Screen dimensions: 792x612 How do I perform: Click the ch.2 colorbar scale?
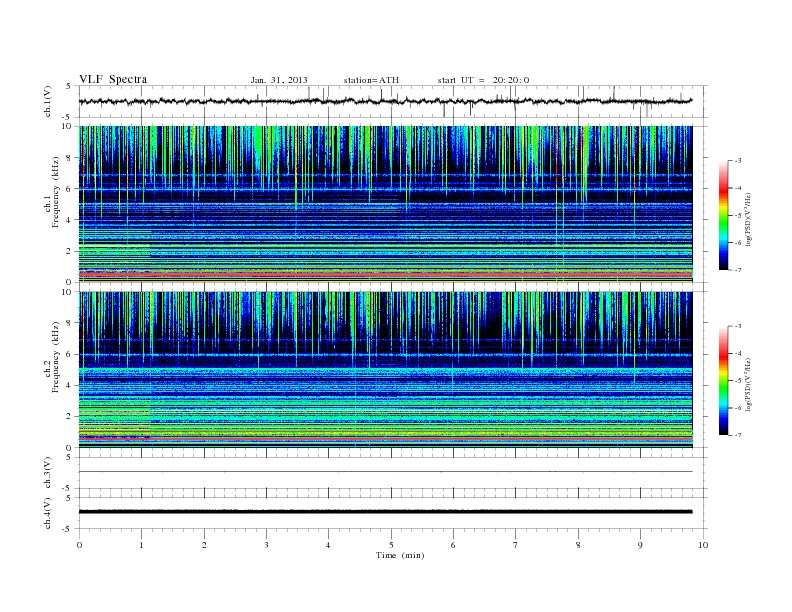point(723,381)
